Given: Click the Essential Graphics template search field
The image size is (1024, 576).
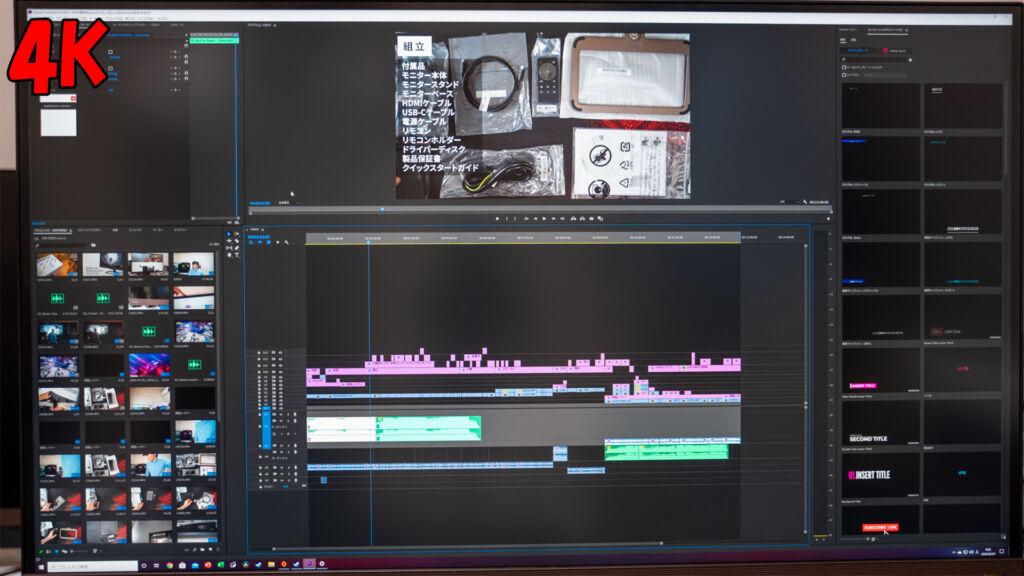Looking at the screenshot, I should tap(876, 59).
